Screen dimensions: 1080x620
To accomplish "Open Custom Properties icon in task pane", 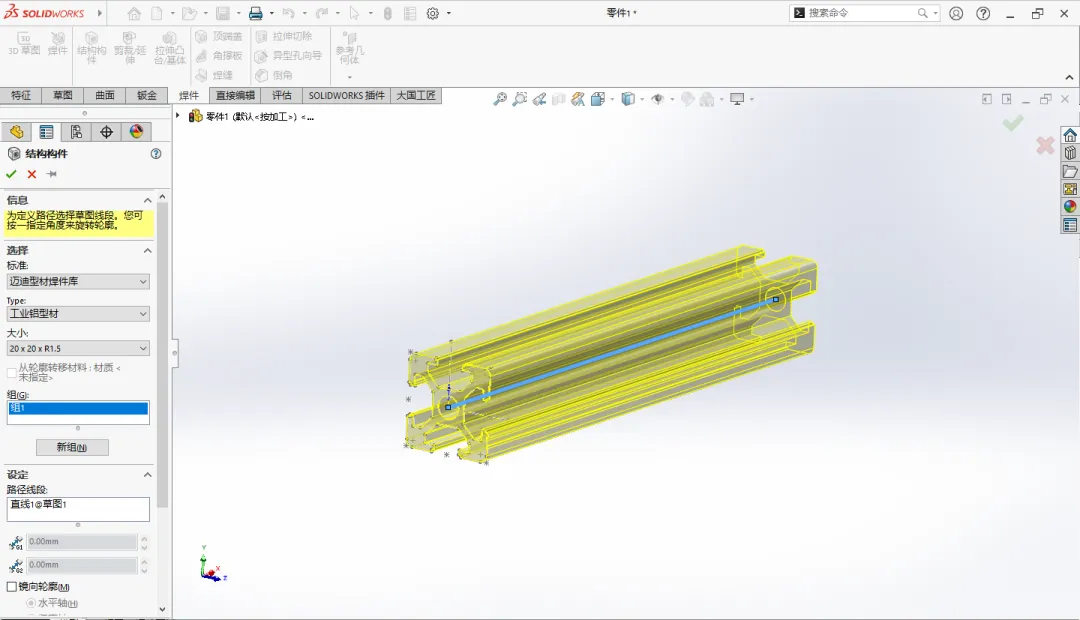I will click(x=1070, y=225).
